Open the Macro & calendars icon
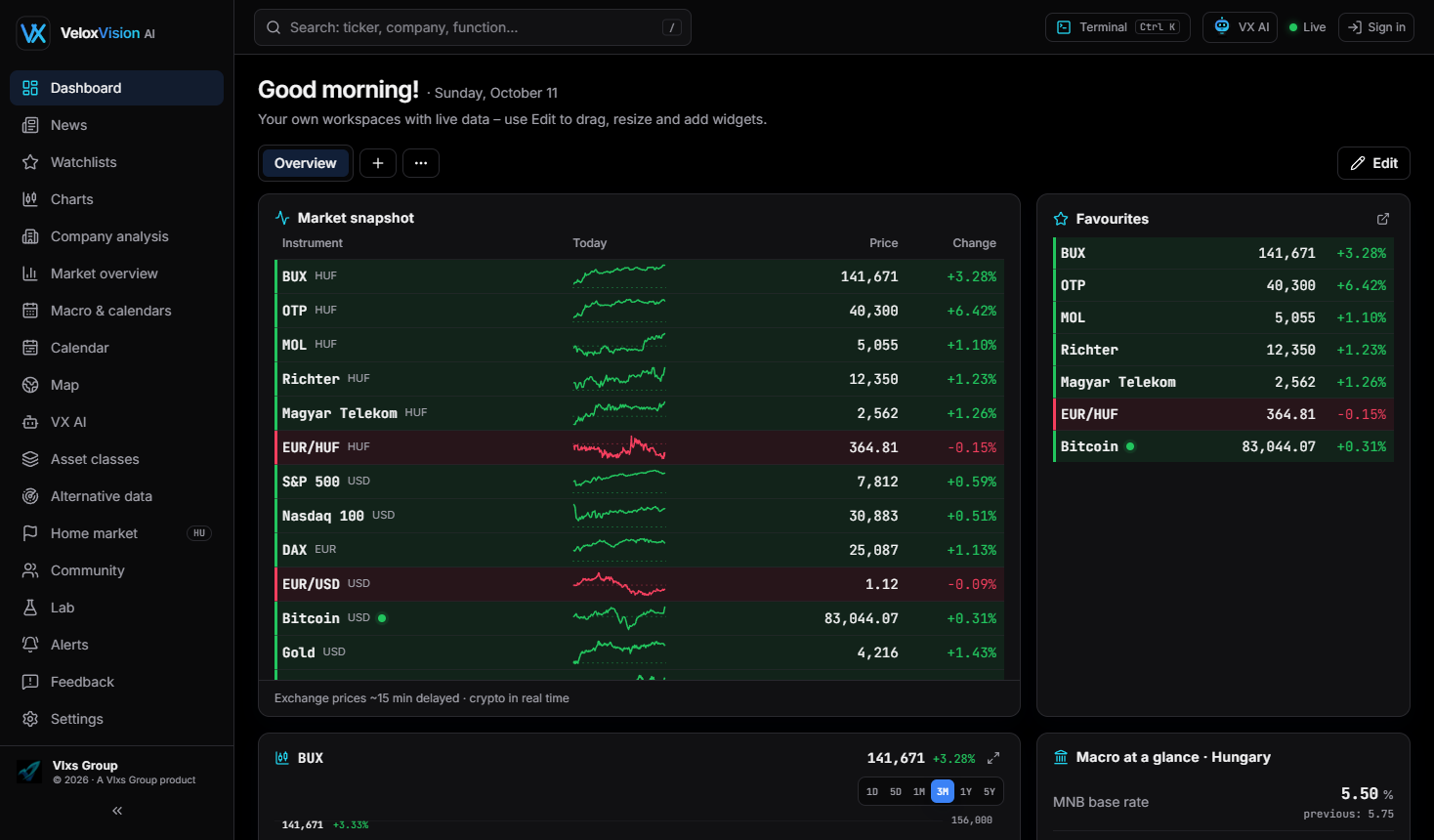Image resolution: width=1434 pixels, height=840 pixels. coord(30,311)
